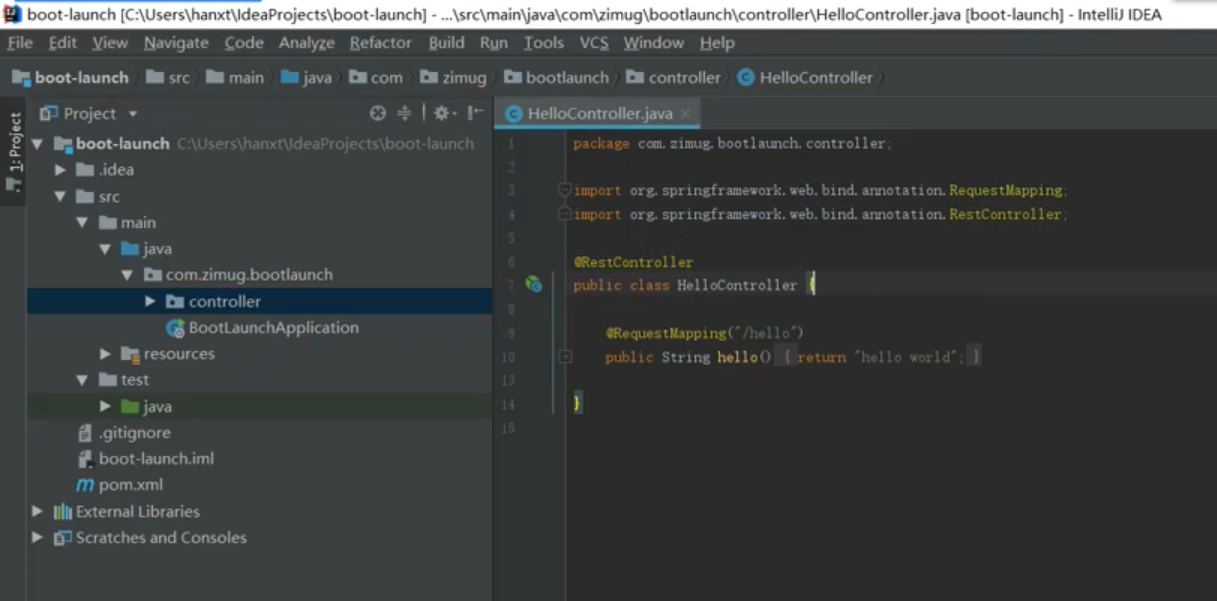Click main in the navigation breadcrumb
The image size is (1217, 601).
(x=235, y=78)
